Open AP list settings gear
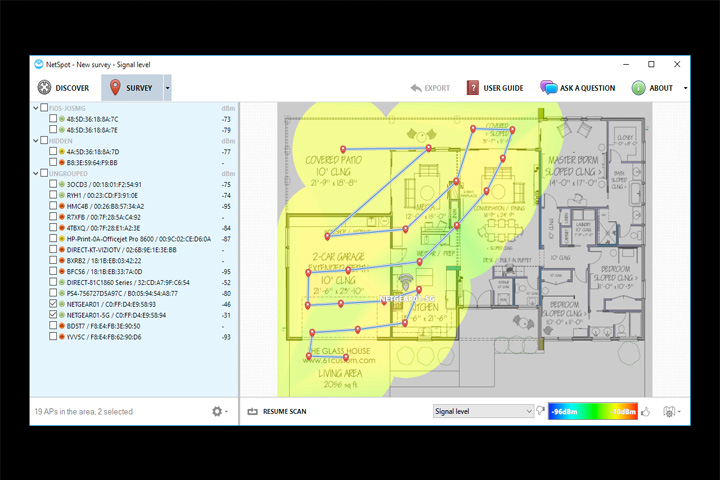 click(x=217, y=412)
